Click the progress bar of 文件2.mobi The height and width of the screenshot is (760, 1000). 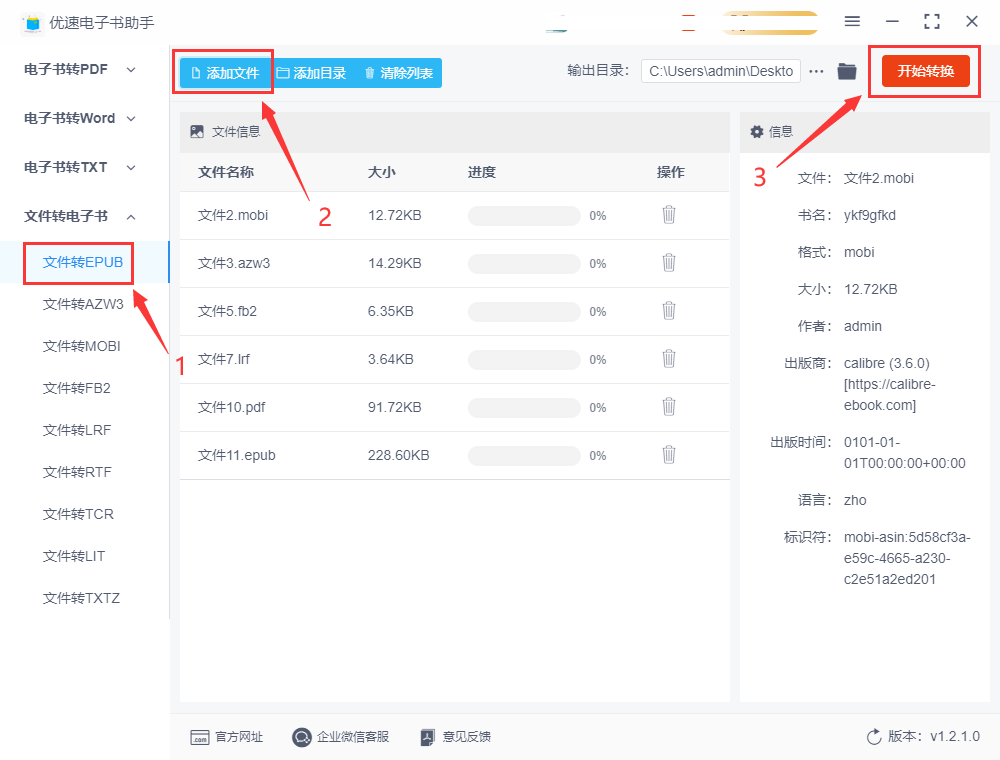524,216
